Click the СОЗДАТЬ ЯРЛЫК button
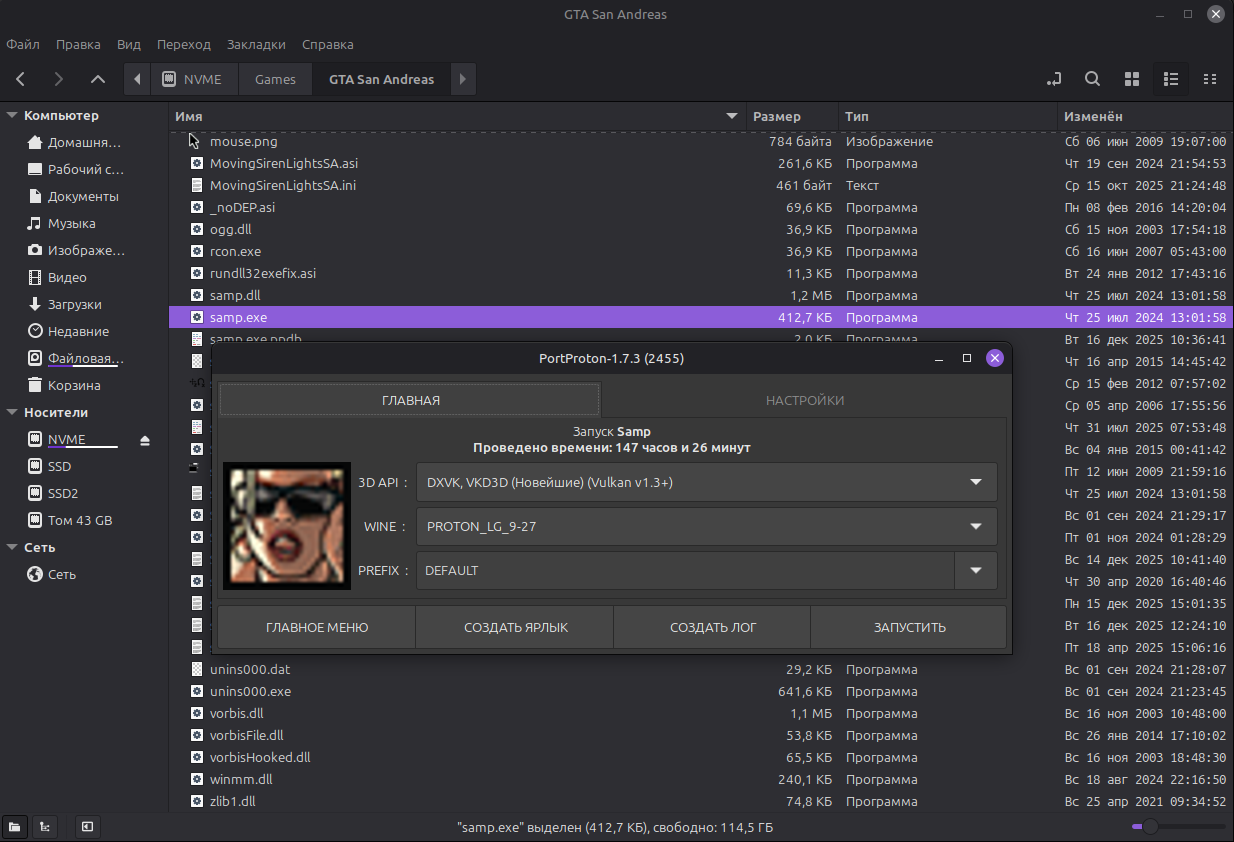 point(515,628)
